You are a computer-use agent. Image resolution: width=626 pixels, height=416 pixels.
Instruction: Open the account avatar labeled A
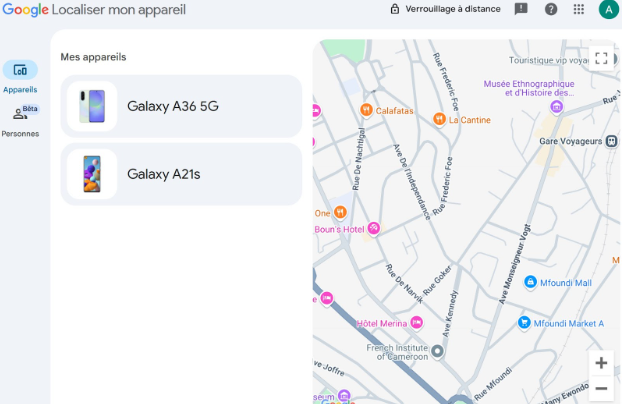608,9
